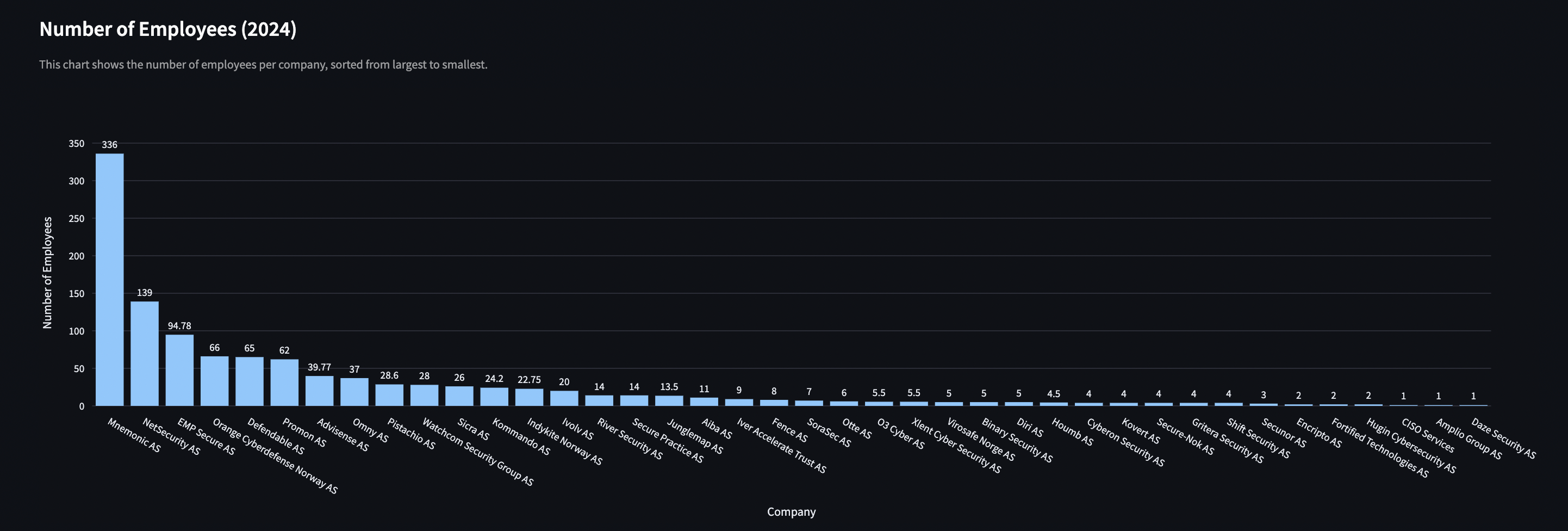
Task: Click the 'Secure Practice AS' axis label
Action: tap(668, 440)
